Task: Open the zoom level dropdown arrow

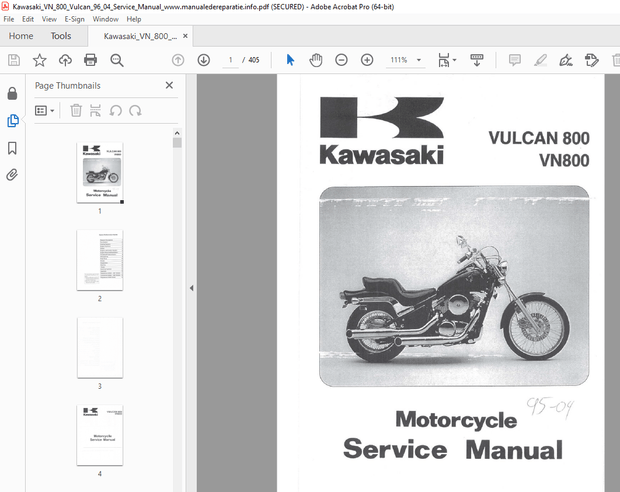Action: click(419, 60)
